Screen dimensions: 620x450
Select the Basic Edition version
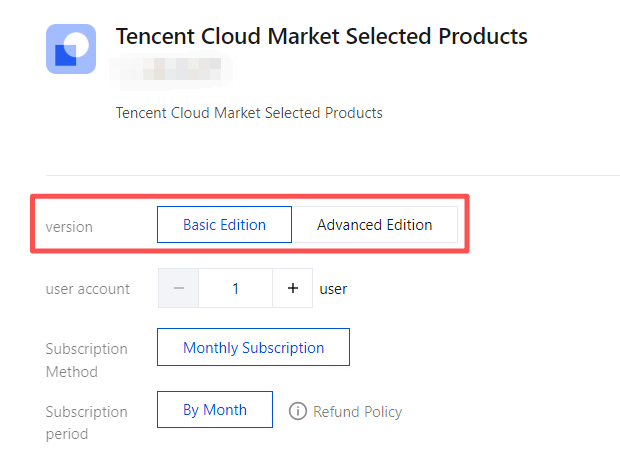click(x=224, y=225)
